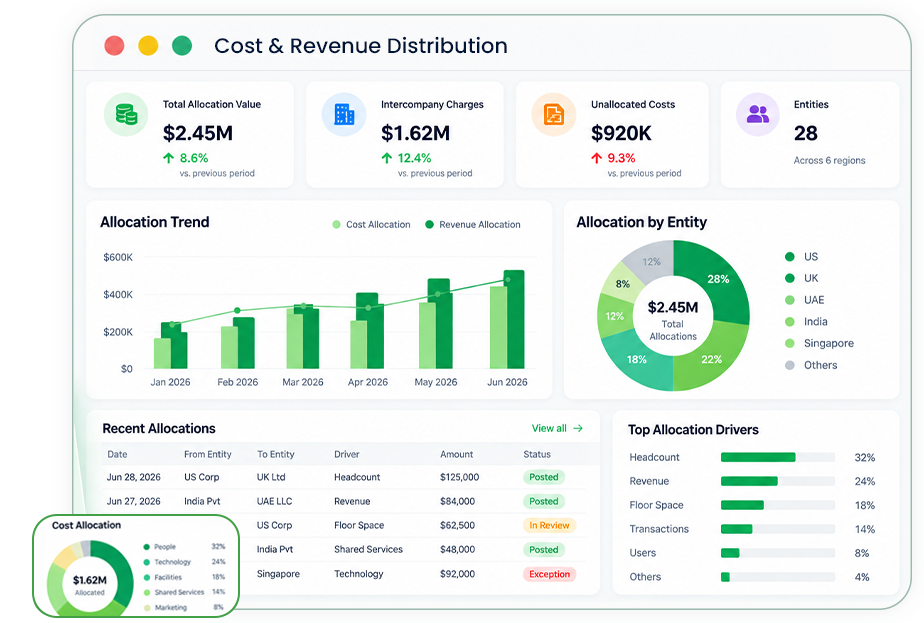The height and width of the screenshot is (623, 924).
Task: Click the Posted badge for the $84,000 row
Action: click(x=543, y=501)
